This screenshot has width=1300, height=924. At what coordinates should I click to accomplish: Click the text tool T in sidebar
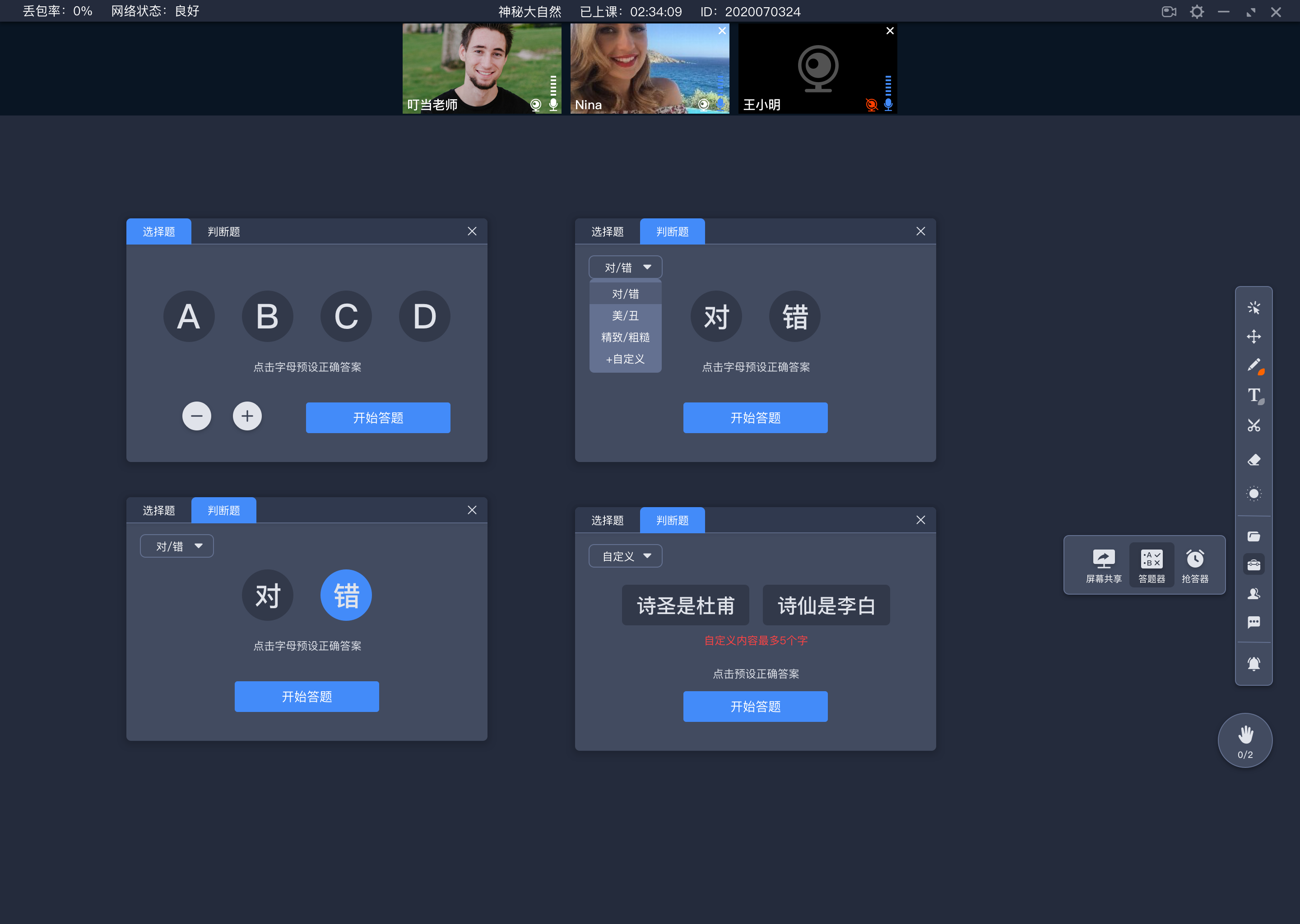click(1254, 394)
